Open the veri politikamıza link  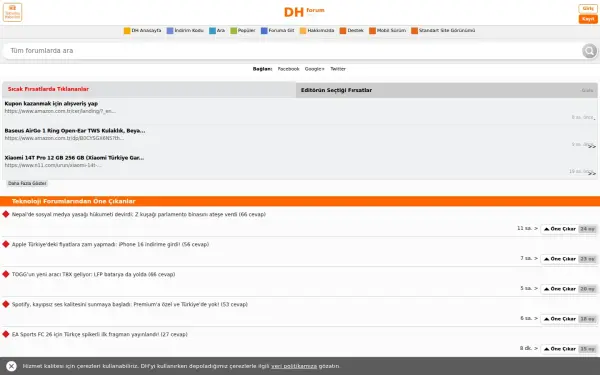294,366
